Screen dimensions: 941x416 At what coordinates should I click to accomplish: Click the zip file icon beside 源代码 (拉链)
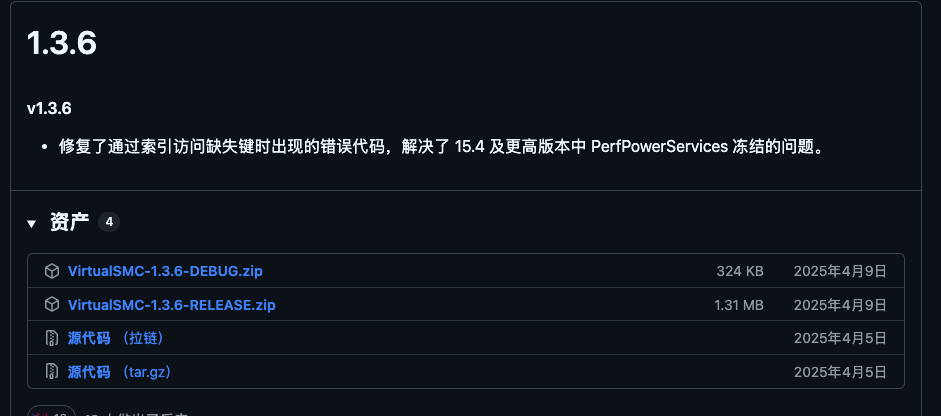(52, 338)
